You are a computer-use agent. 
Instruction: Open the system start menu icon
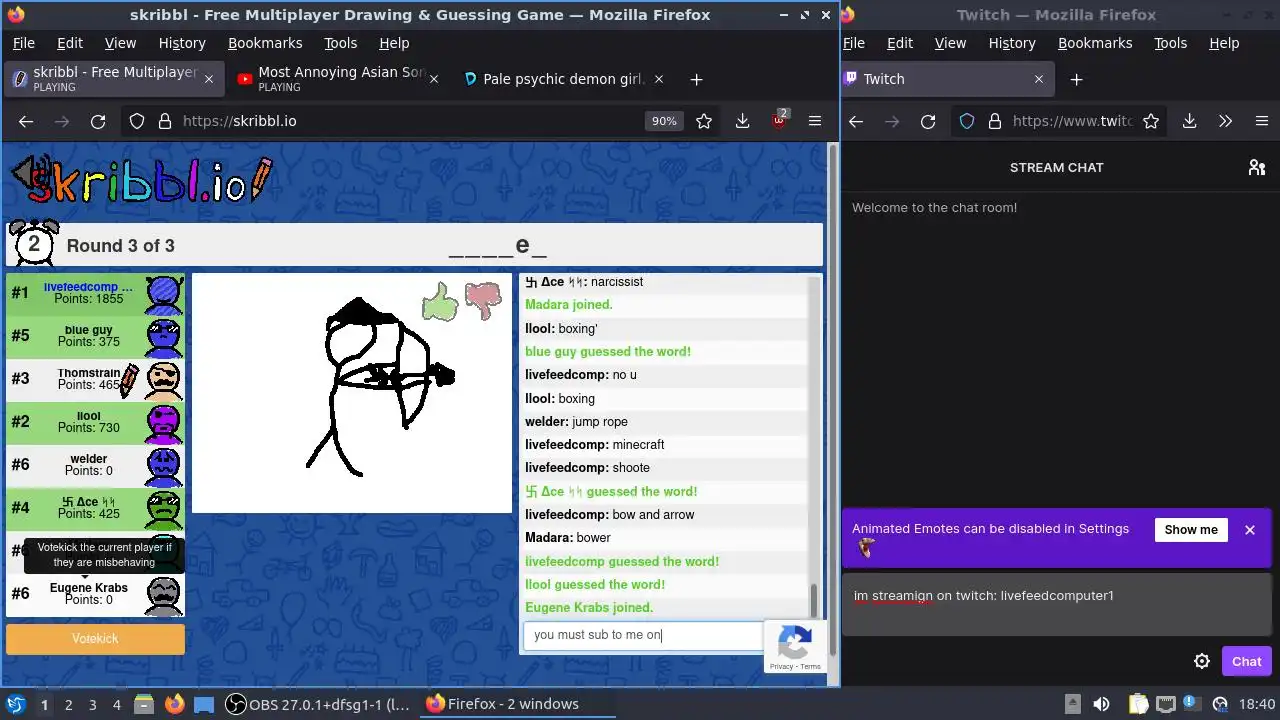click(x=15, y=704)
